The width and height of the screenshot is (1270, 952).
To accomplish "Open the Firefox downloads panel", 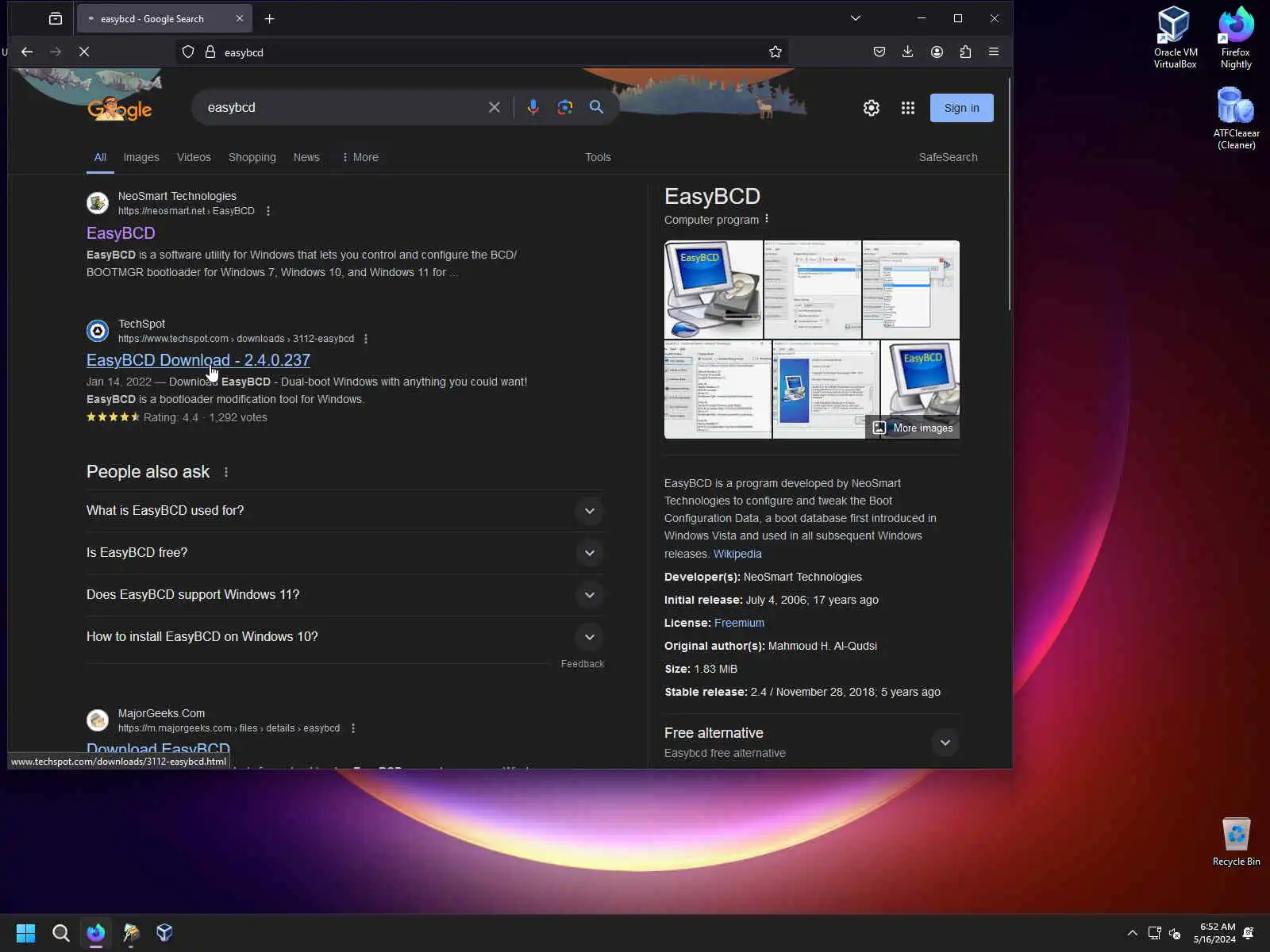I will coord(908,52).
